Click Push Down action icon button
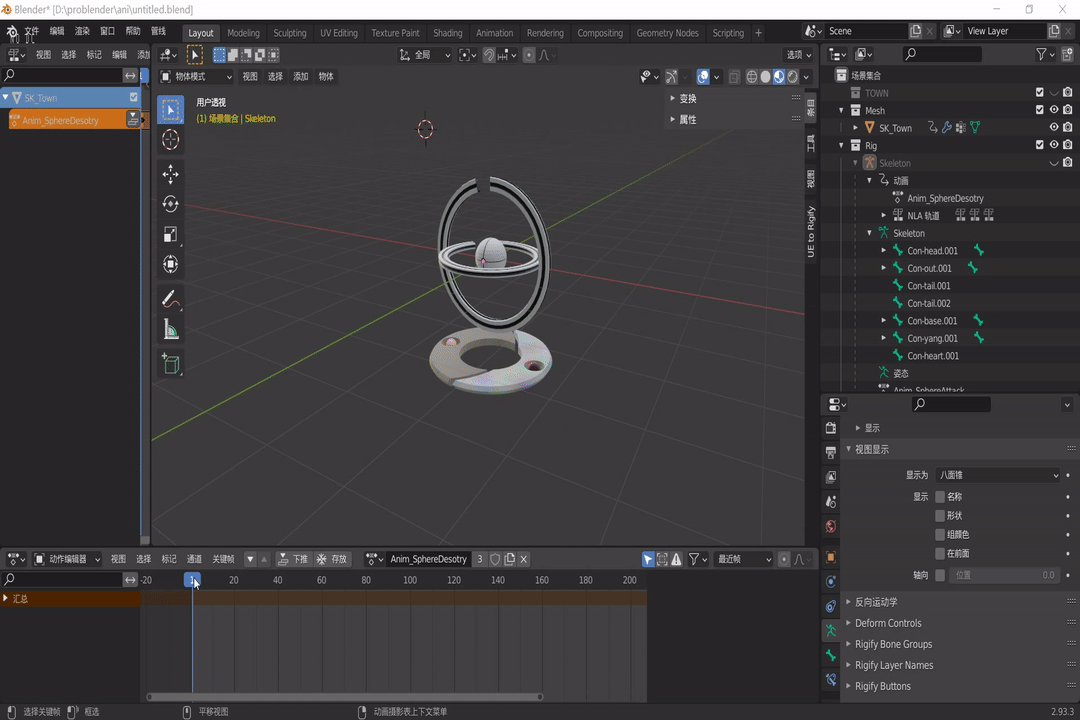This screenshot has height=720, width=1080. (x=293, y=559)
